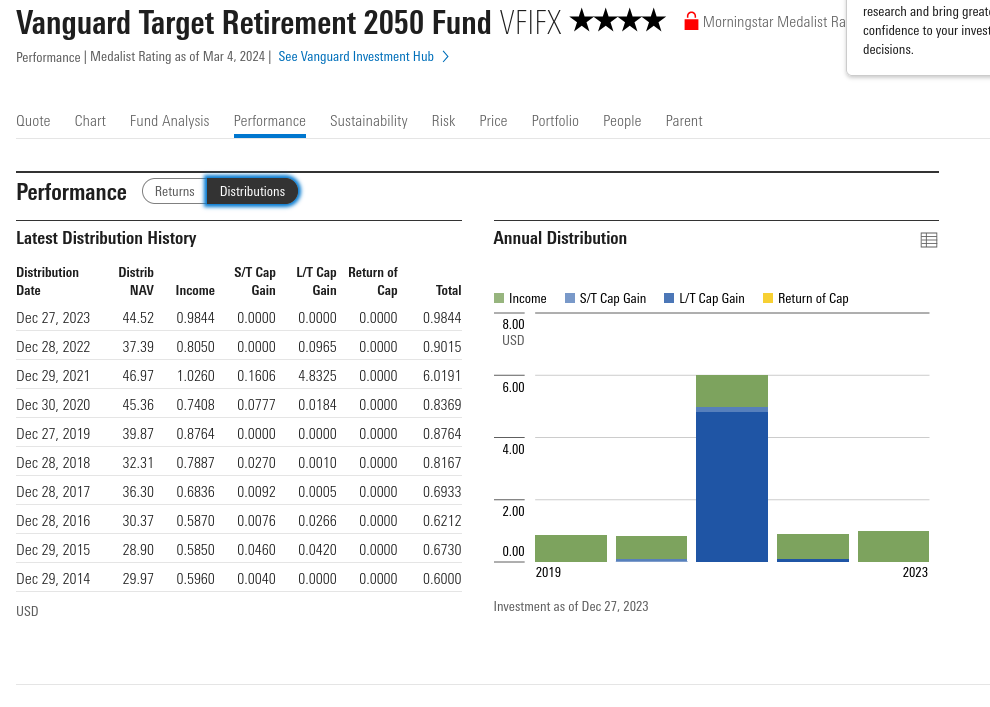Follow the See Vanguard Investment Hub link
The height and width of the screenshot is (707, 990).
pos(356,57)
